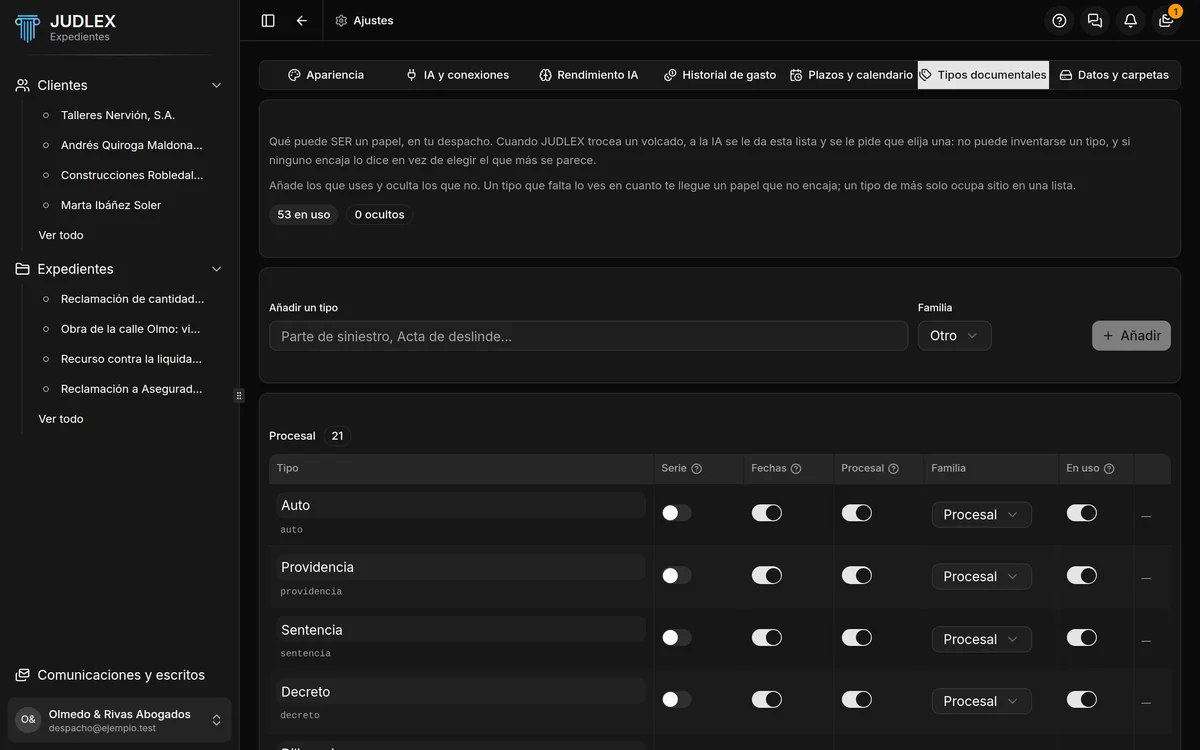Click the sidebar resize grip handle
1200x750 pixels.
(239, 396)
